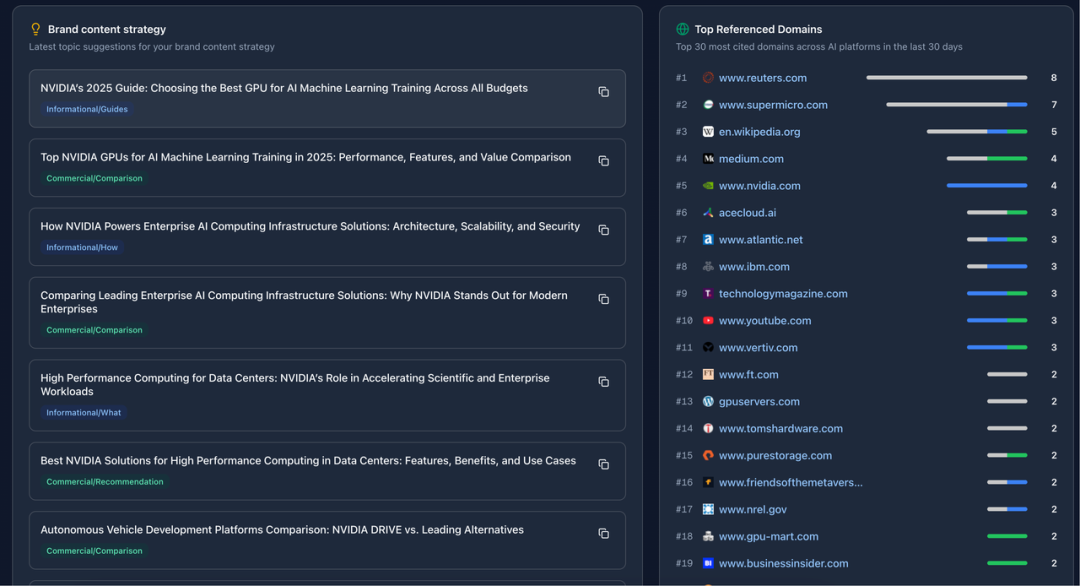
Task: Click the tomshardware favicon
Action: tap(708, 428)
